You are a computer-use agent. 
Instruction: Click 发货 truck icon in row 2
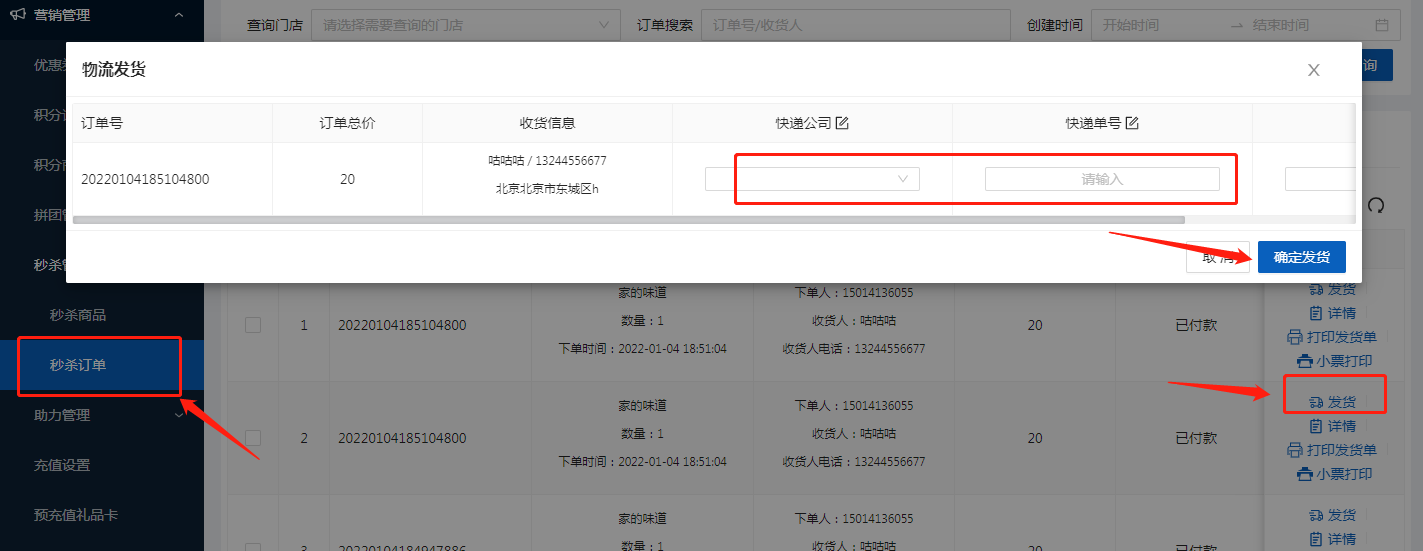click(x=1316, y=402)
